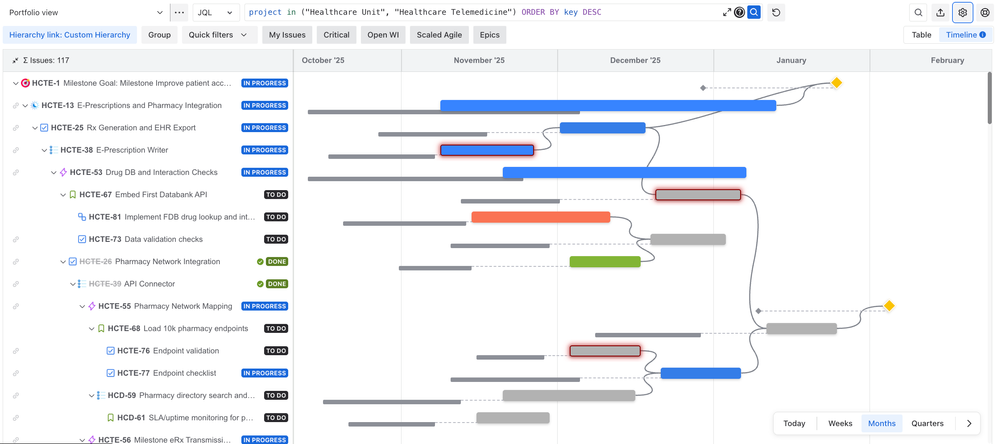Click the three-dots more options button

179,12
